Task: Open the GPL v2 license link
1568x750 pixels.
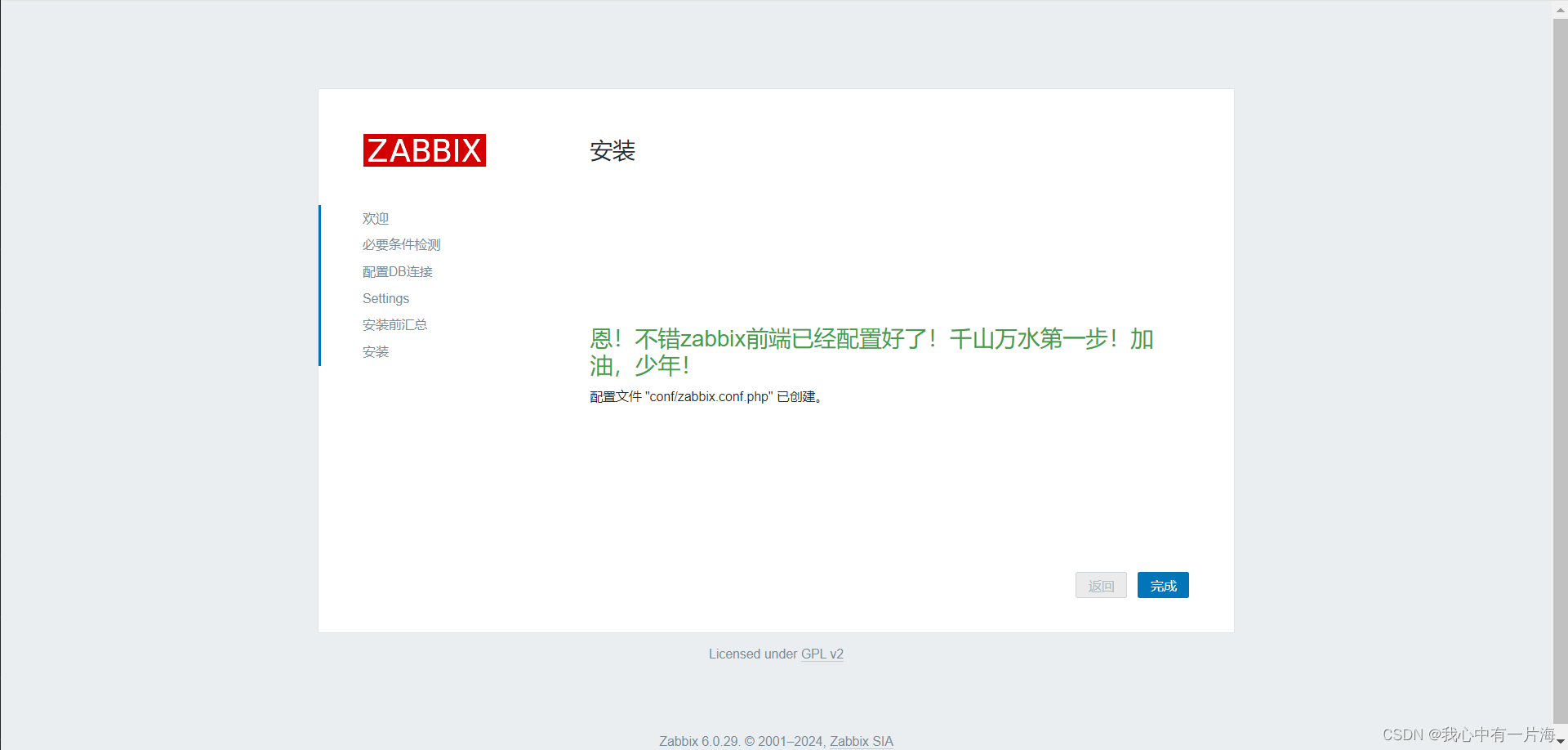Action: tap(822, 654)
